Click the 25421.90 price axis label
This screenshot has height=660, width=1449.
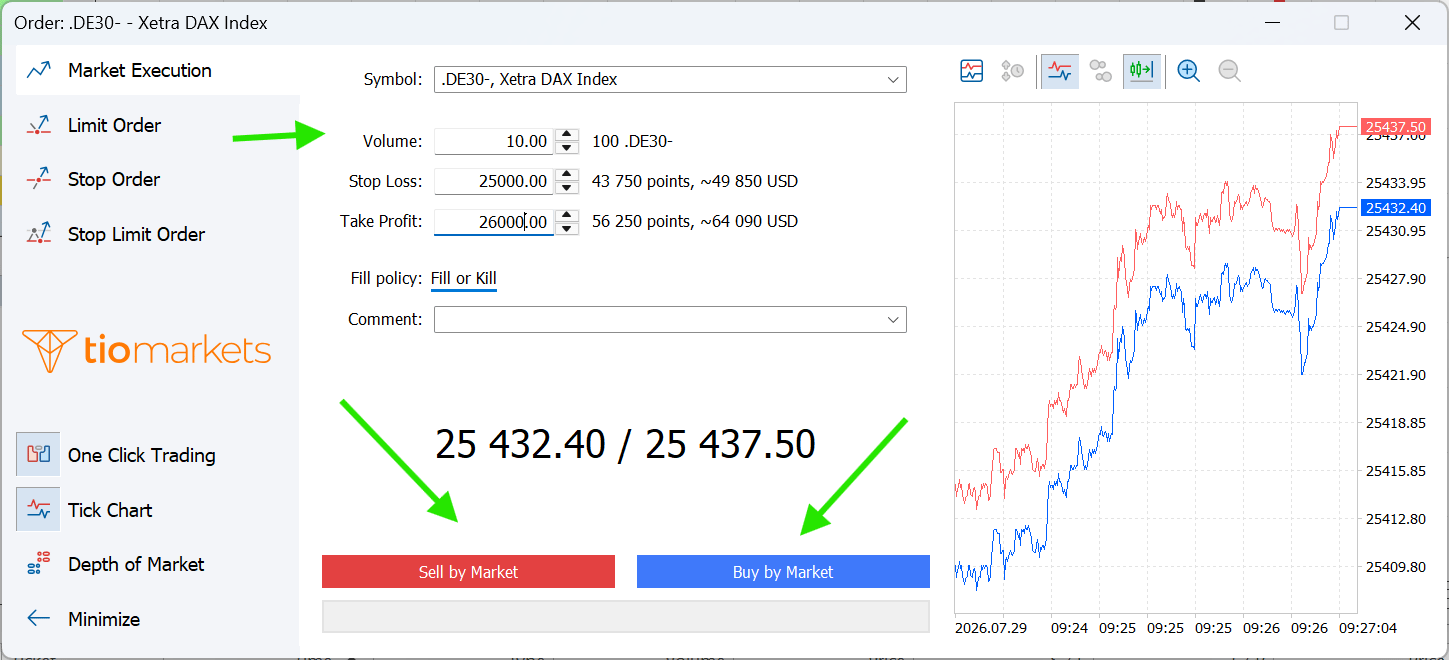(x=1396, y=375)
